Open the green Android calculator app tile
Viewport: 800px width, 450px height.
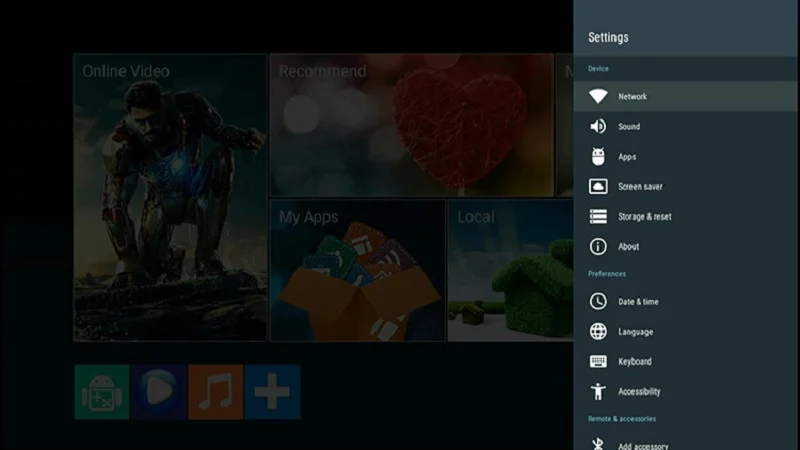102,392
